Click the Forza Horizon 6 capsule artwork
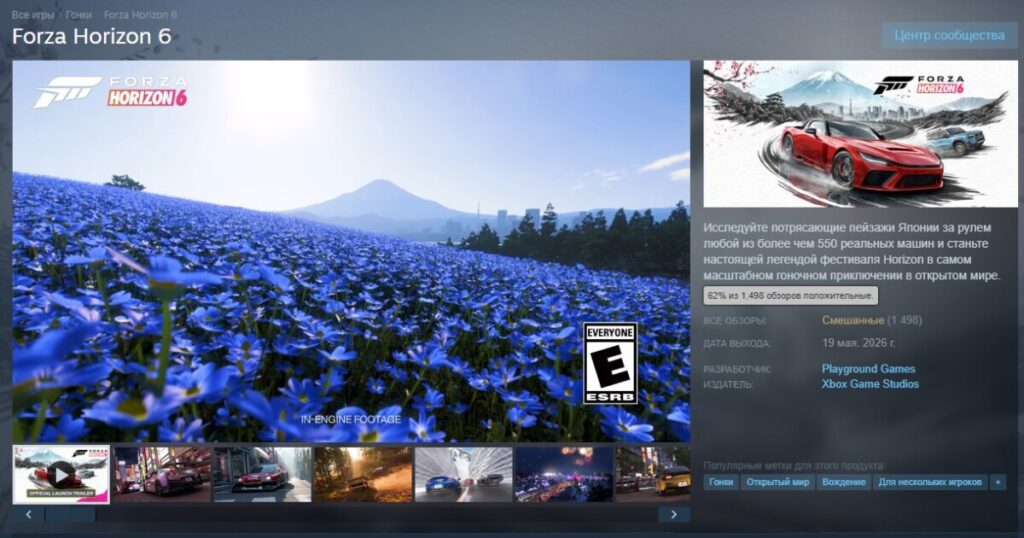The width and height of the screenshot is (1024, 538). [x=860, y=134]
